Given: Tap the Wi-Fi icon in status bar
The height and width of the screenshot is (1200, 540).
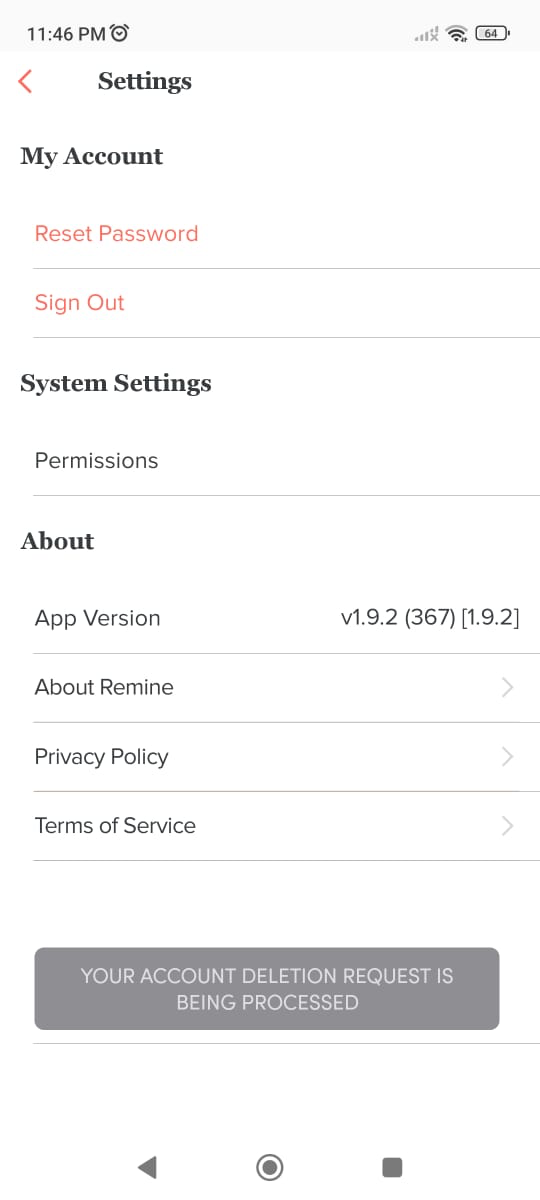Looking at the screenshot, I should click(458, 34).
